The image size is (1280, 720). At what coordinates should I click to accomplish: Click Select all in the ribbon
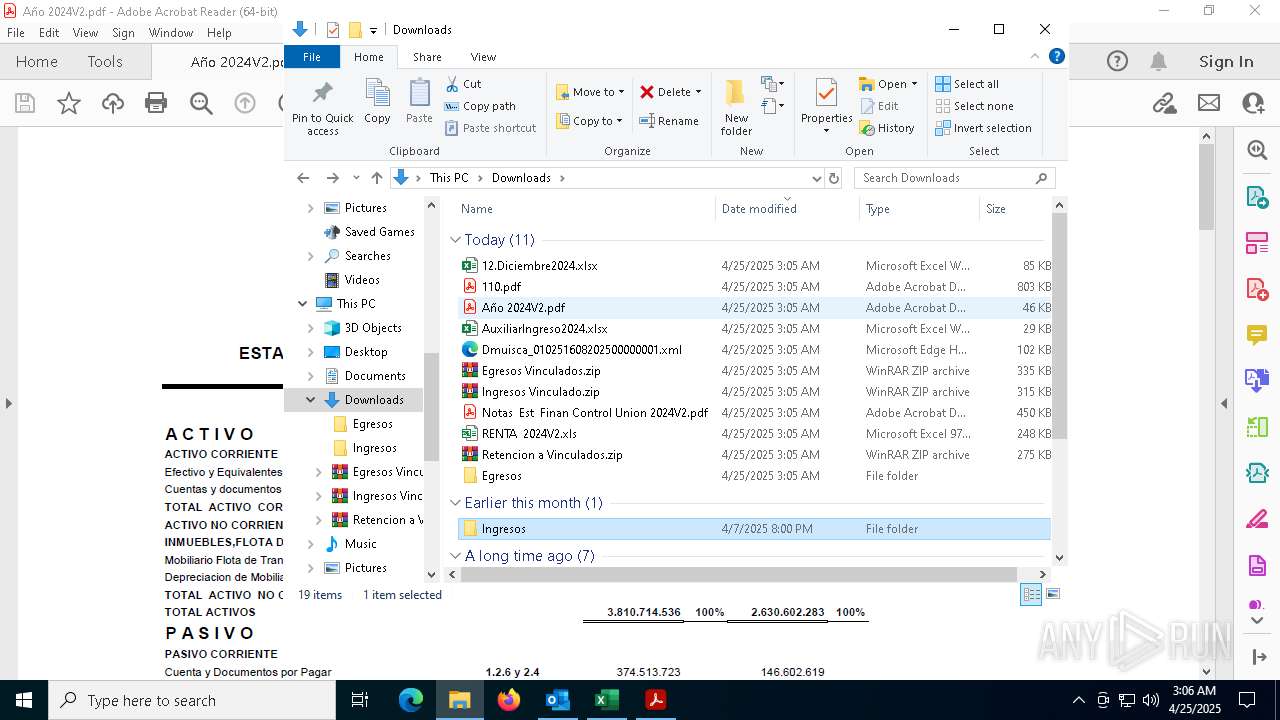pos(967,84)
